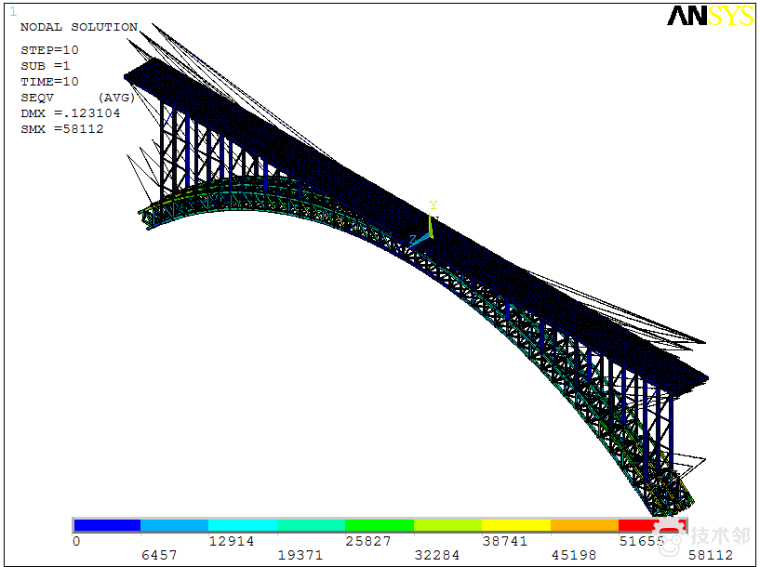Pick the bright green legend color band
Image resolution: width=760 pixels, height=567 pixels.
[379, 525]
